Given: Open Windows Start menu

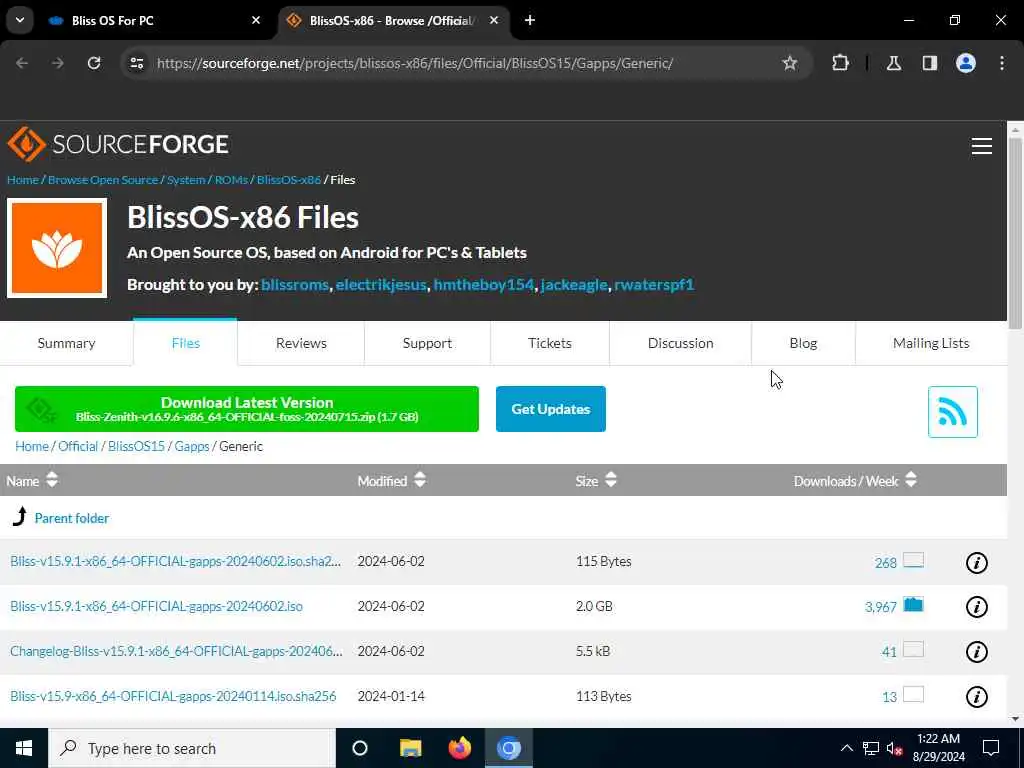Looking at the screenshot, I should pyautogui.click(x=24, y=748).
